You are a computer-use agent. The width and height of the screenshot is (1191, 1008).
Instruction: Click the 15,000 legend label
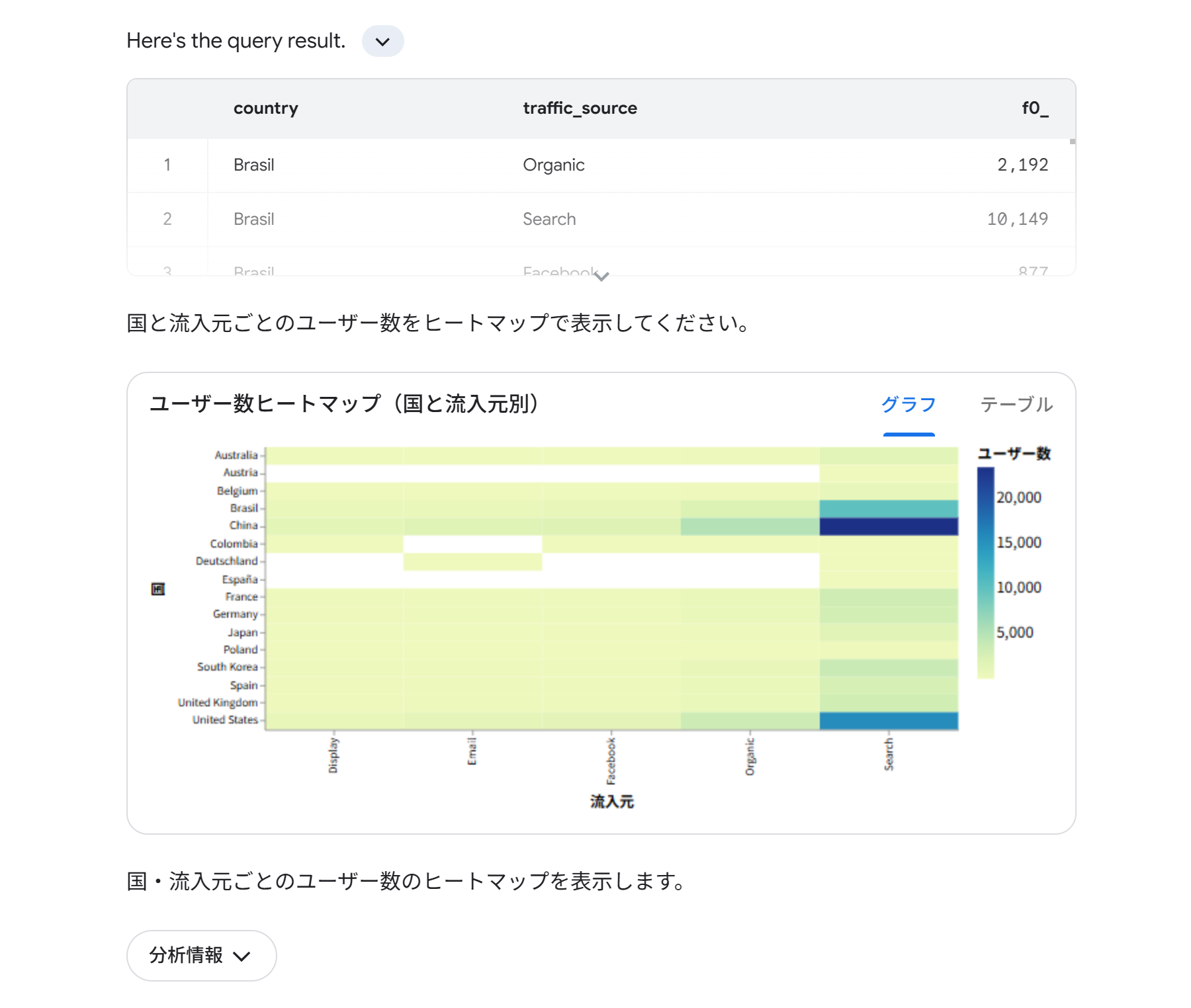(1018, 542)
